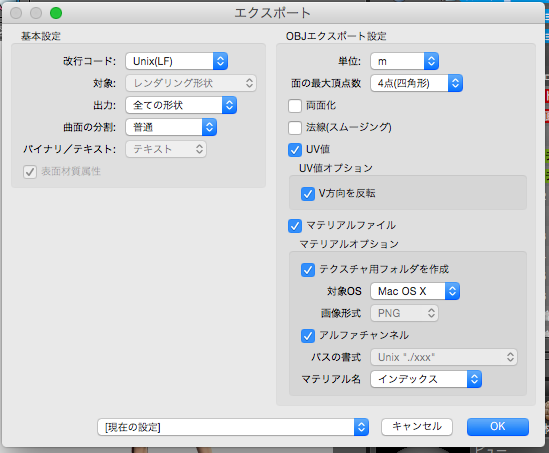This screenshot has width=549, height=453.
Task: Open the [現在の設定] preset dropdown
Action: 233,427
